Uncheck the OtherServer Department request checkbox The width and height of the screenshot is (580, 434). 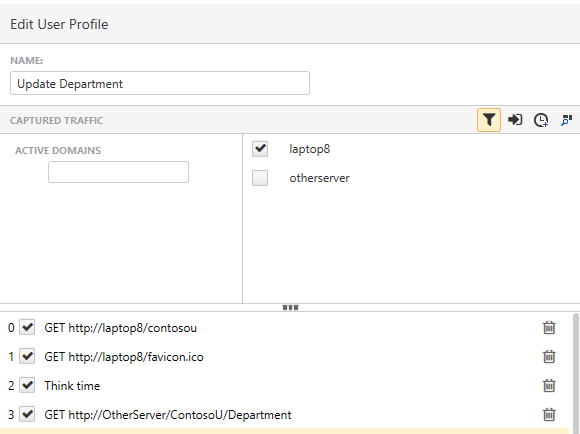tap(27, 414)
